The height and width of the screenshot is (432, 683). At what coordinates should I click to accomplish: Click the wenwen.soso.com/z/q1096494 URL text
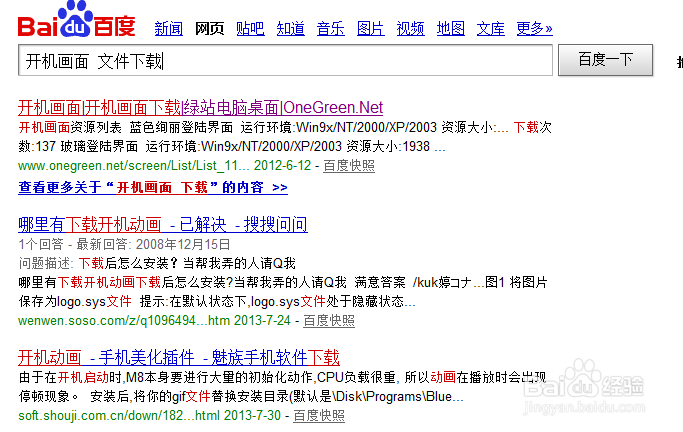(x=124, y=321)
